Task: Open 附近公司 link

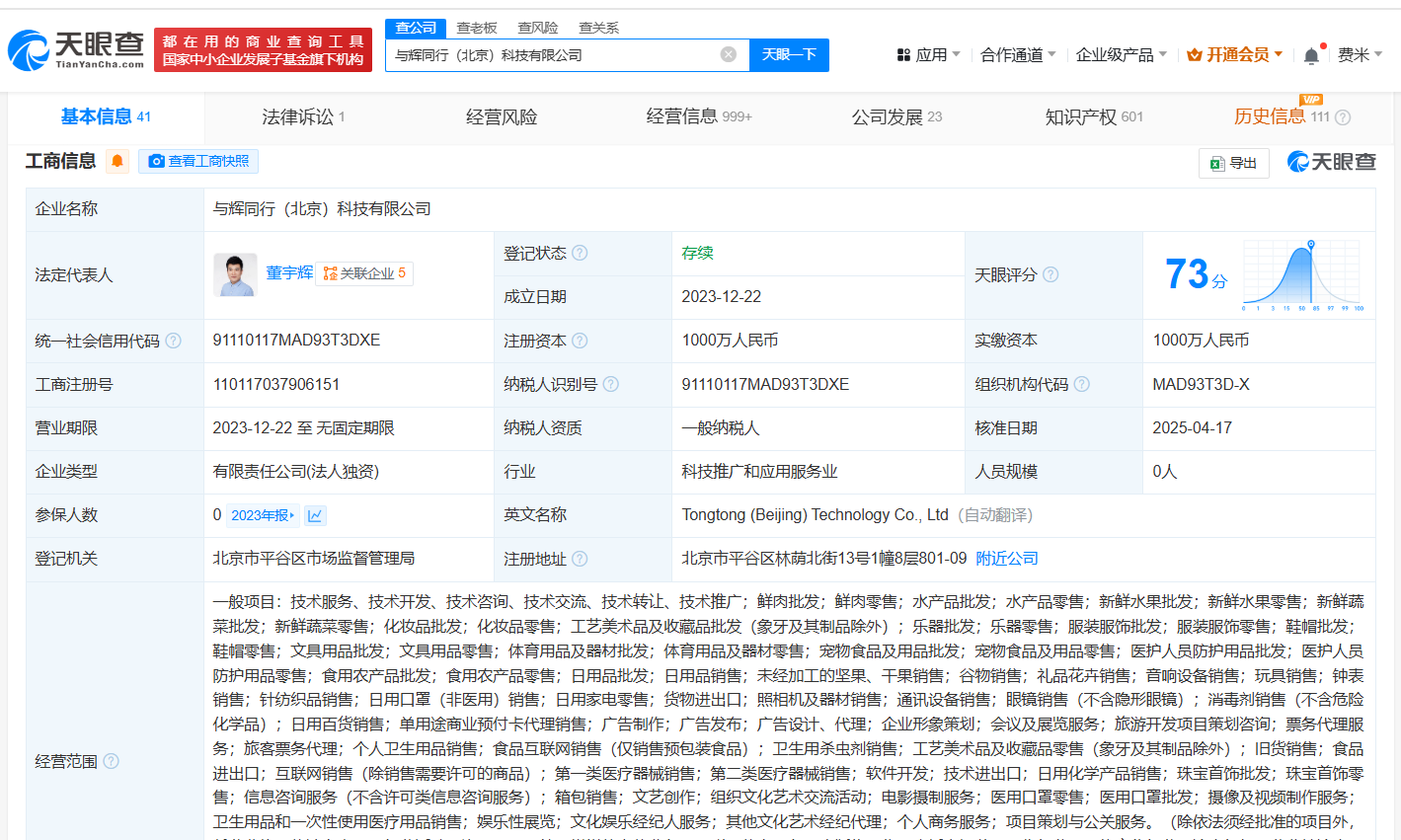Action: [x=1007, y=559]
